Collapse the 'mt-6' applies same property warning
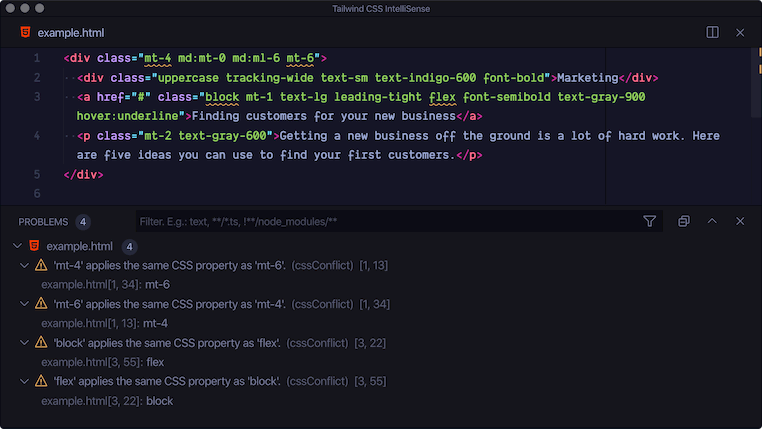This screenshot has width=762, height=429. tap(25, 304)
